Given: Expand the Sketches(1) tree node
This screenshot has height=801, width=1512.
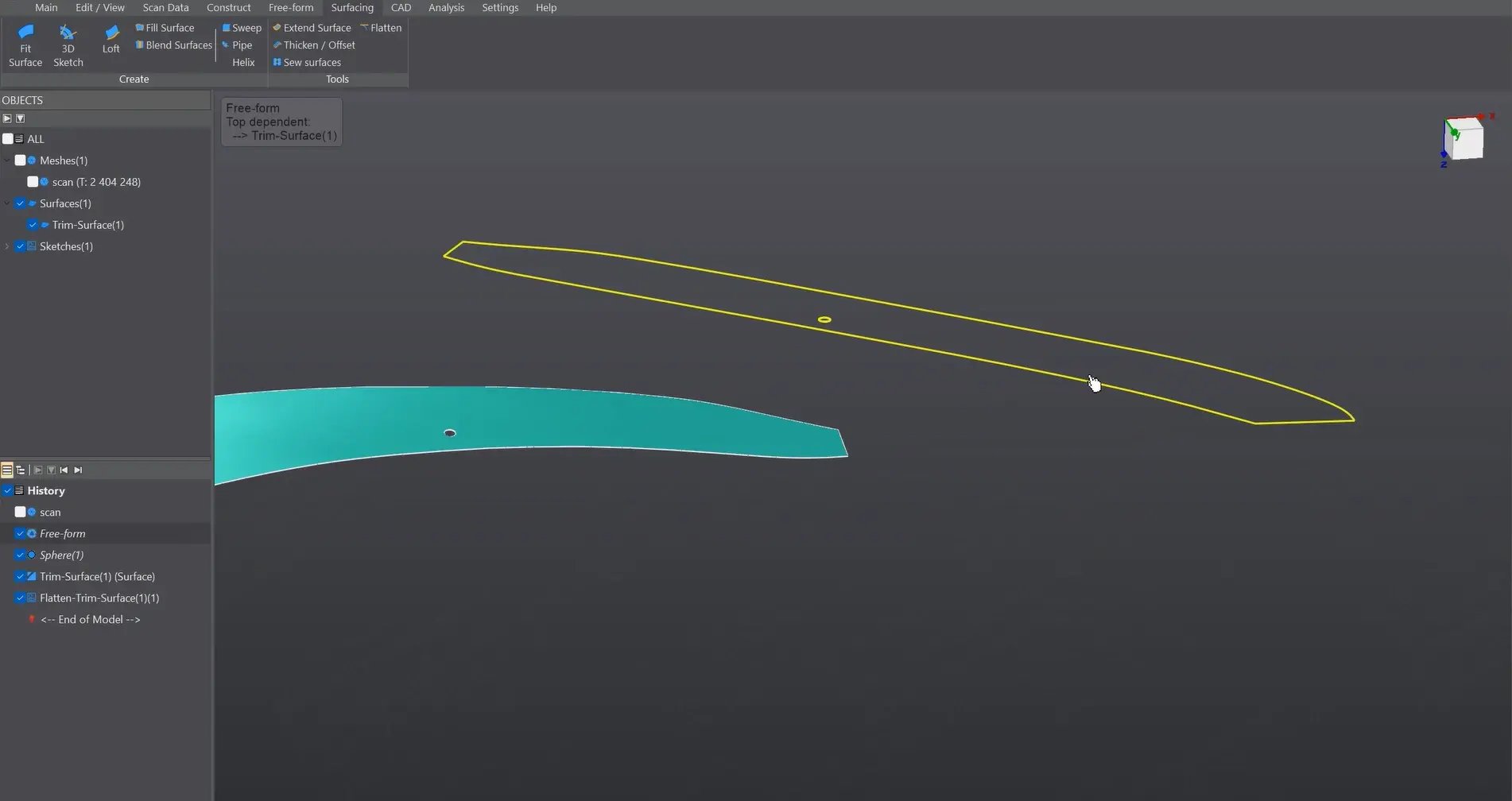Looking at the screenshot, I should (x=6, y=246).
